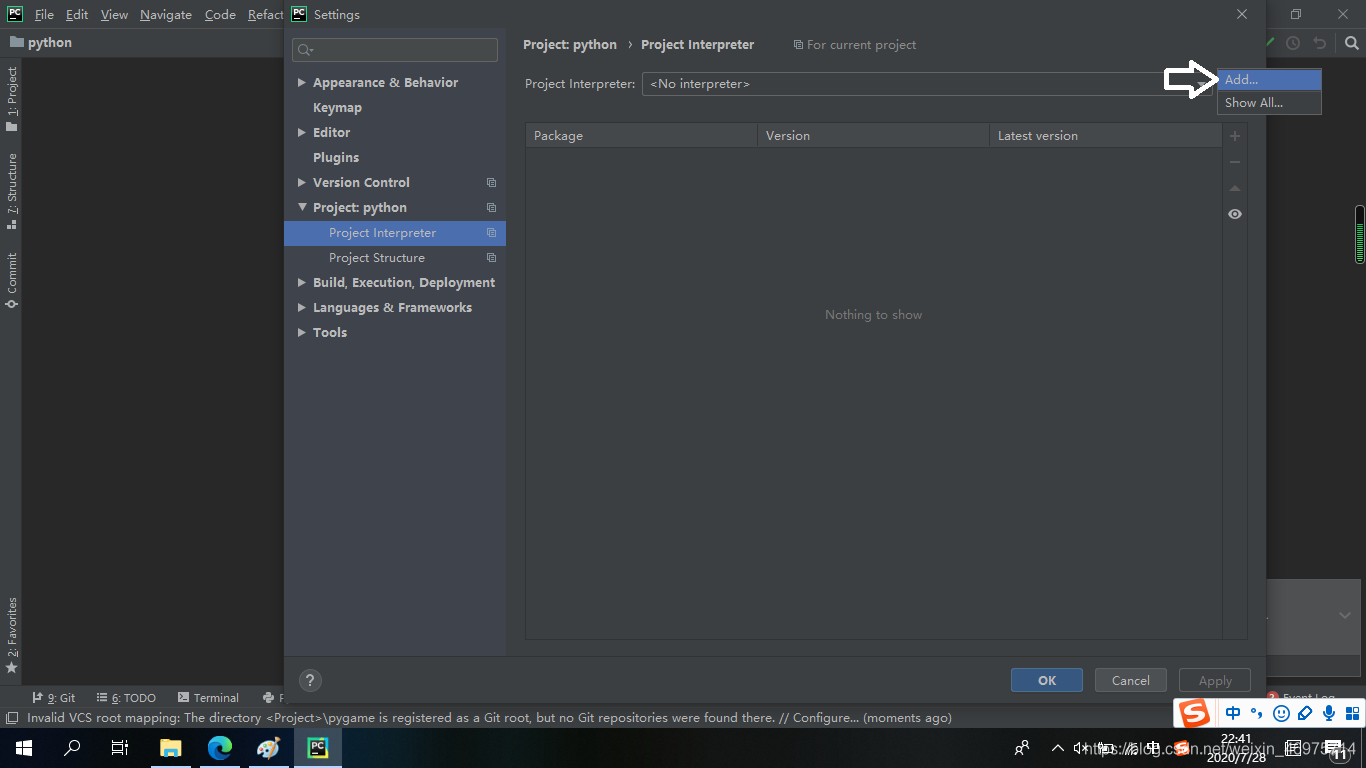Click the Sogou emoji smiley icon
Image resolution: width=1366 pixels, height=768 pixels.
tap(1281, 713)
